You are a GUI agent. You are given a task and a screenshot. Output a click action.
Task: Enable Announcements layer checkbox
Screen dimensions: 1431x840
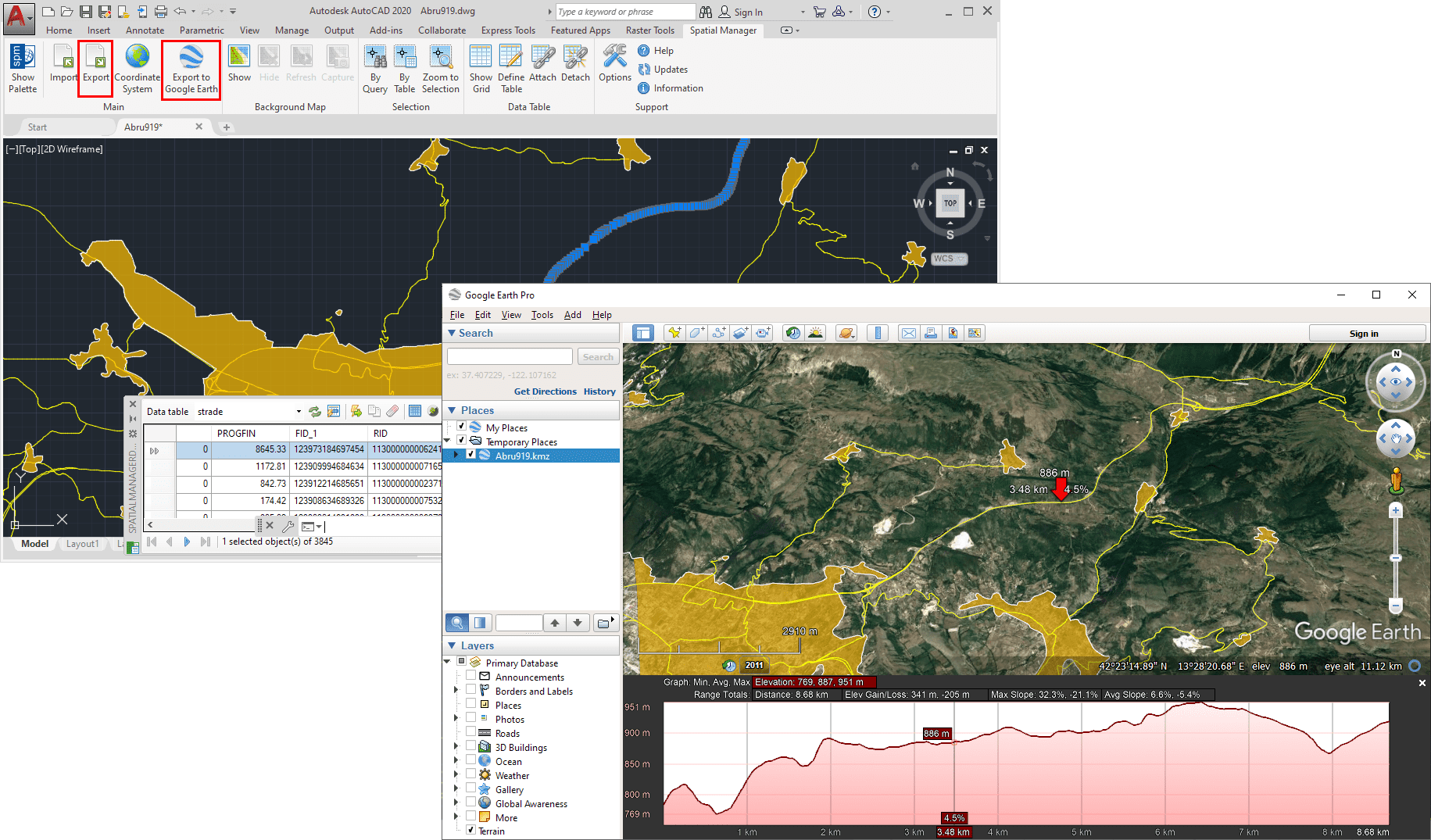coord(471,677)
